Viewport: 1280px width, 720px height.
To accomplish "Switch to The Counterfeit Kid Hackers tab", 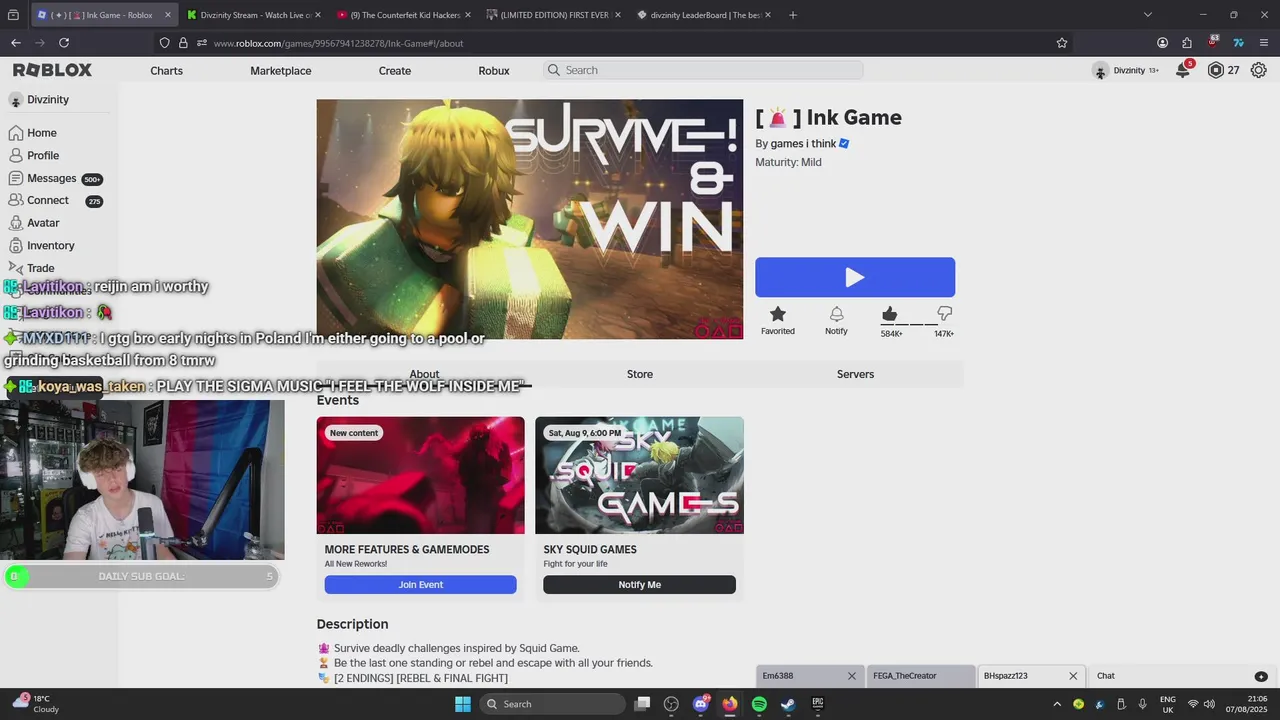I will pyautogui.click(x=404, y=15).
